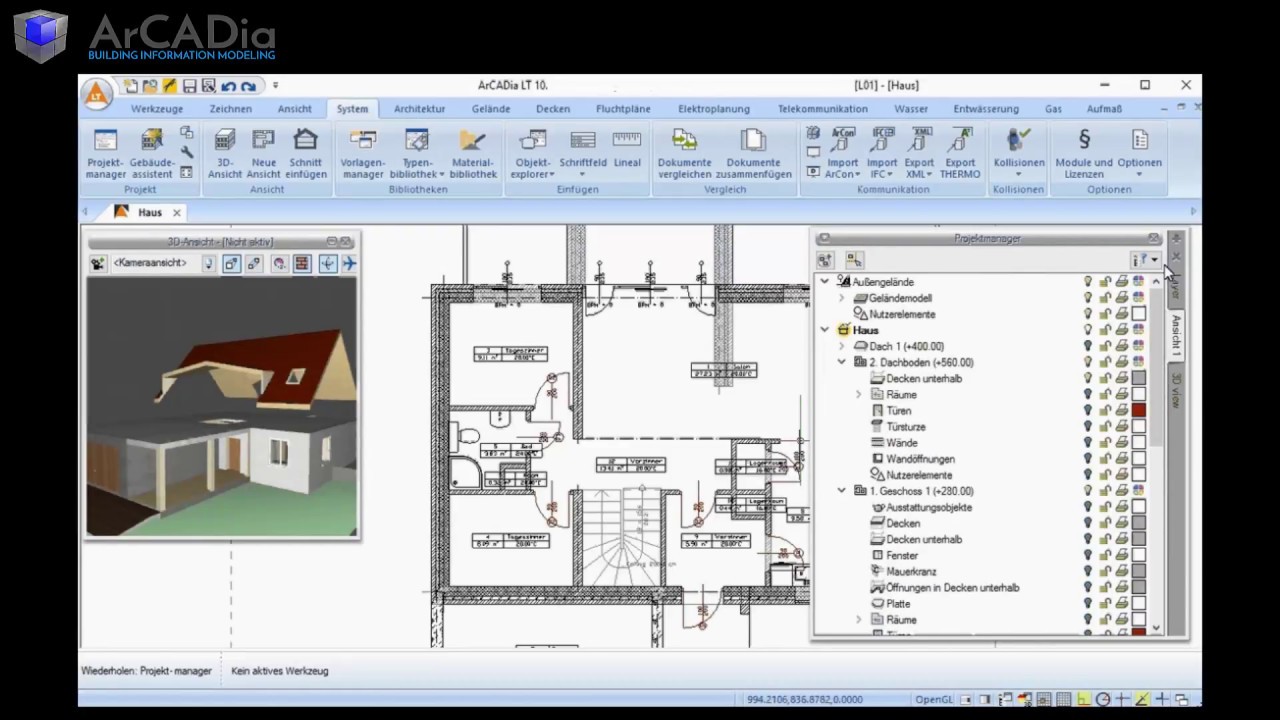Toggle the lock icon for Mauerkranz row

point(1105,571)
